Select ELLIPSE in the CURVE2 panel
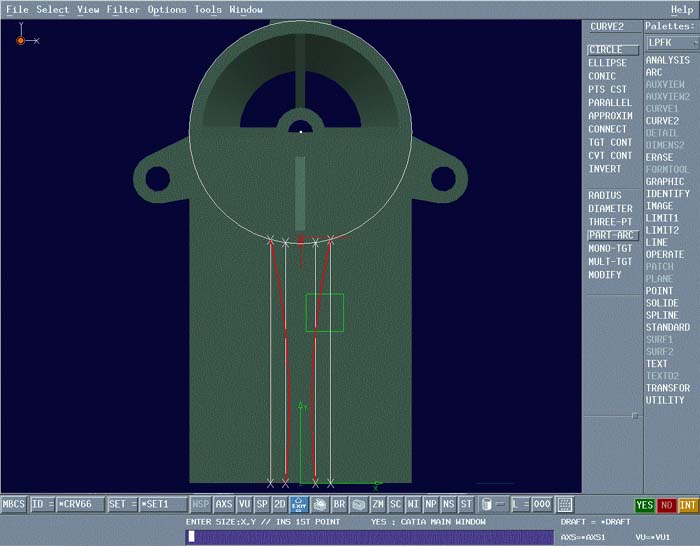 608,62
